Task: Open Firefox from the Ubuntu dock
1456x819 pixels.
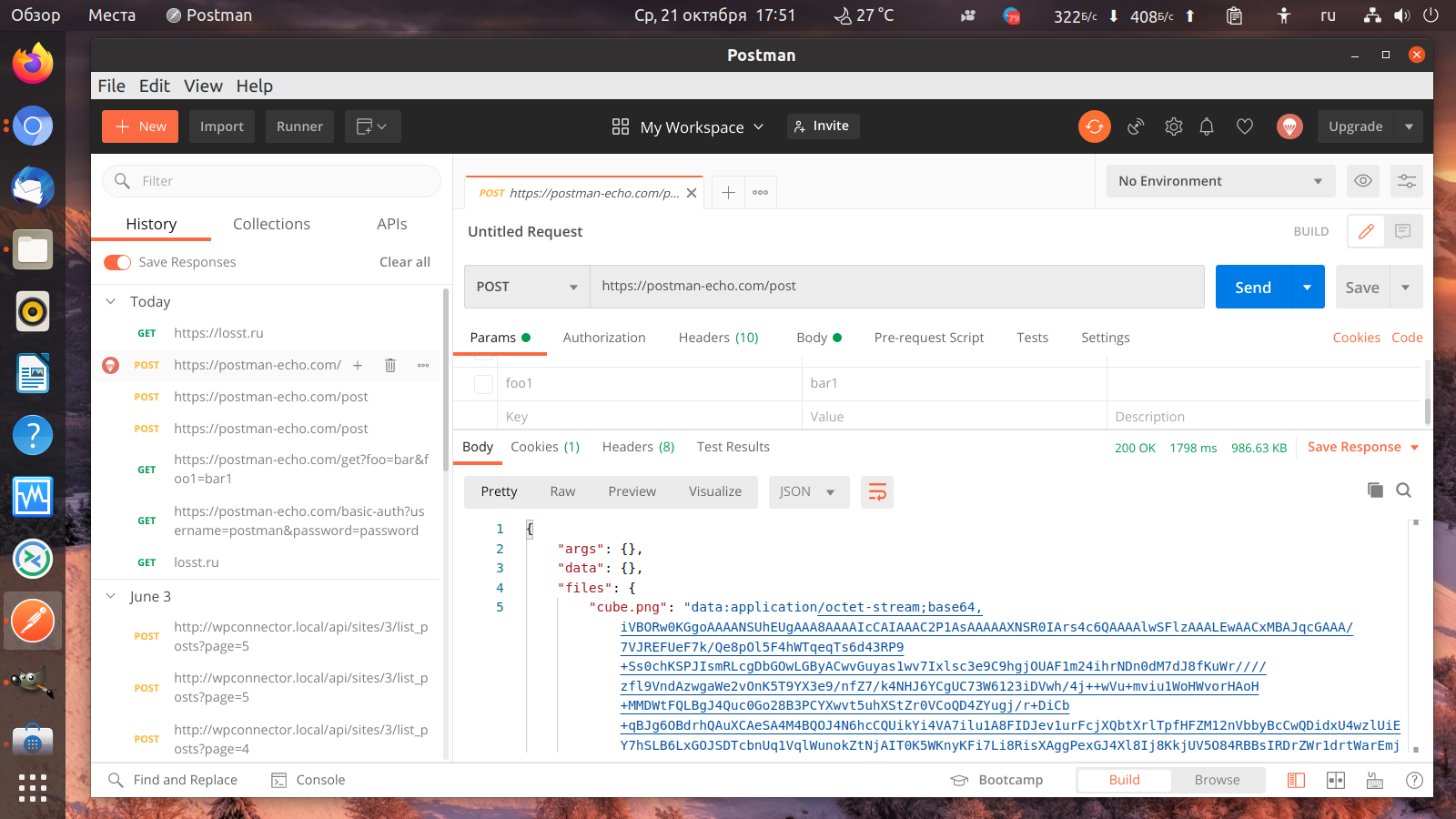Action: (33, 64)
